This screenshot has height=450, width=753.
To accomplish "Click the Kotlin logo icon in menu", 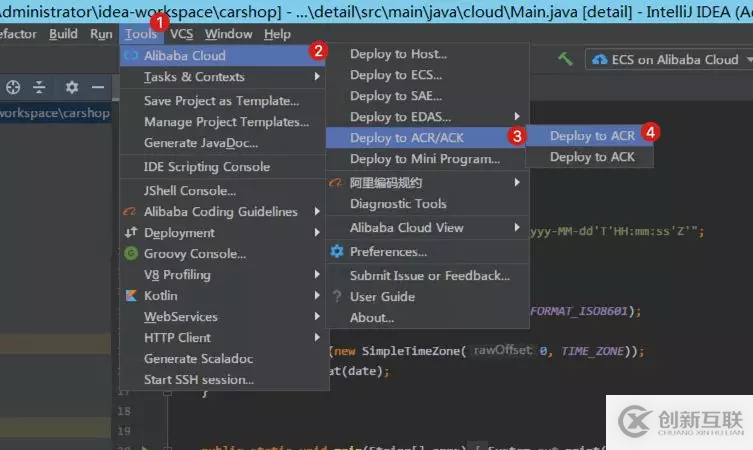I will pyautogui.click(x=131, y=296).
